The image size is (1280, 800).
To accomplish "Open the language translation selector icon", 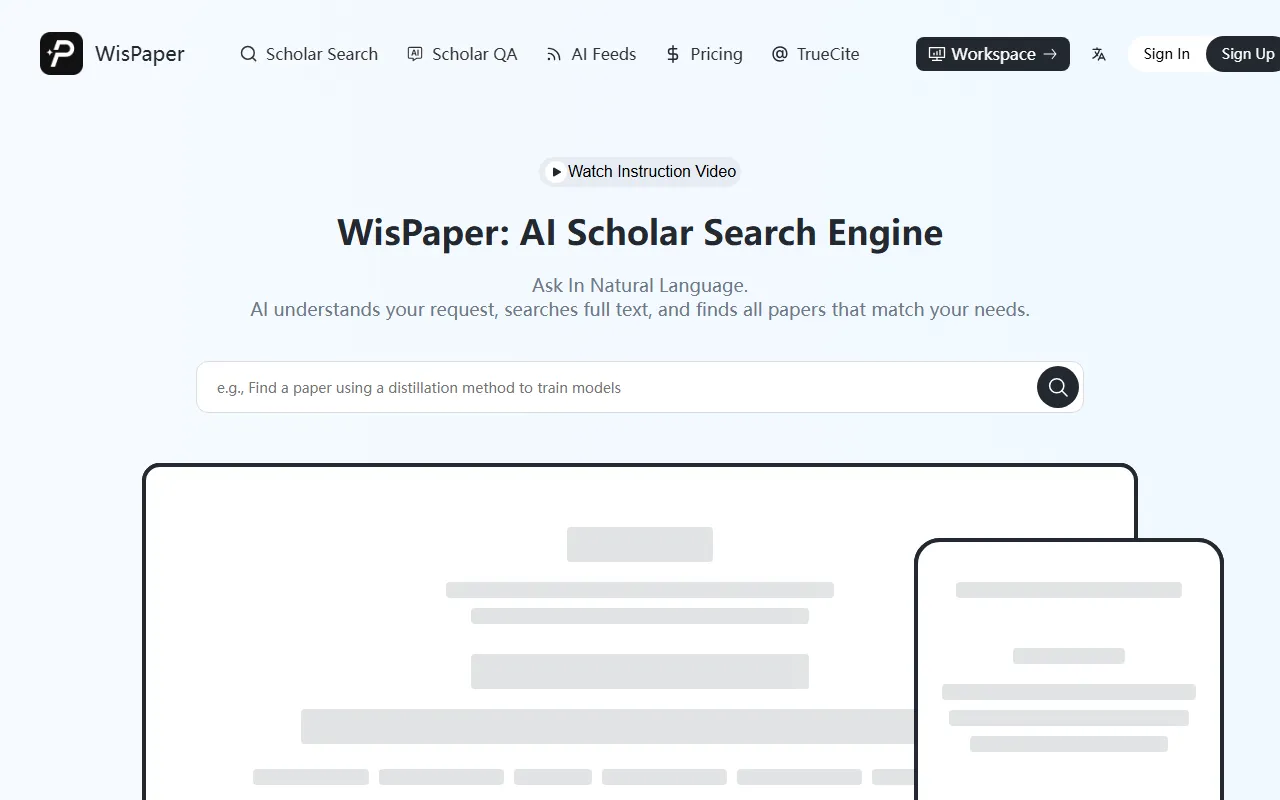I will coord(1098,54).
